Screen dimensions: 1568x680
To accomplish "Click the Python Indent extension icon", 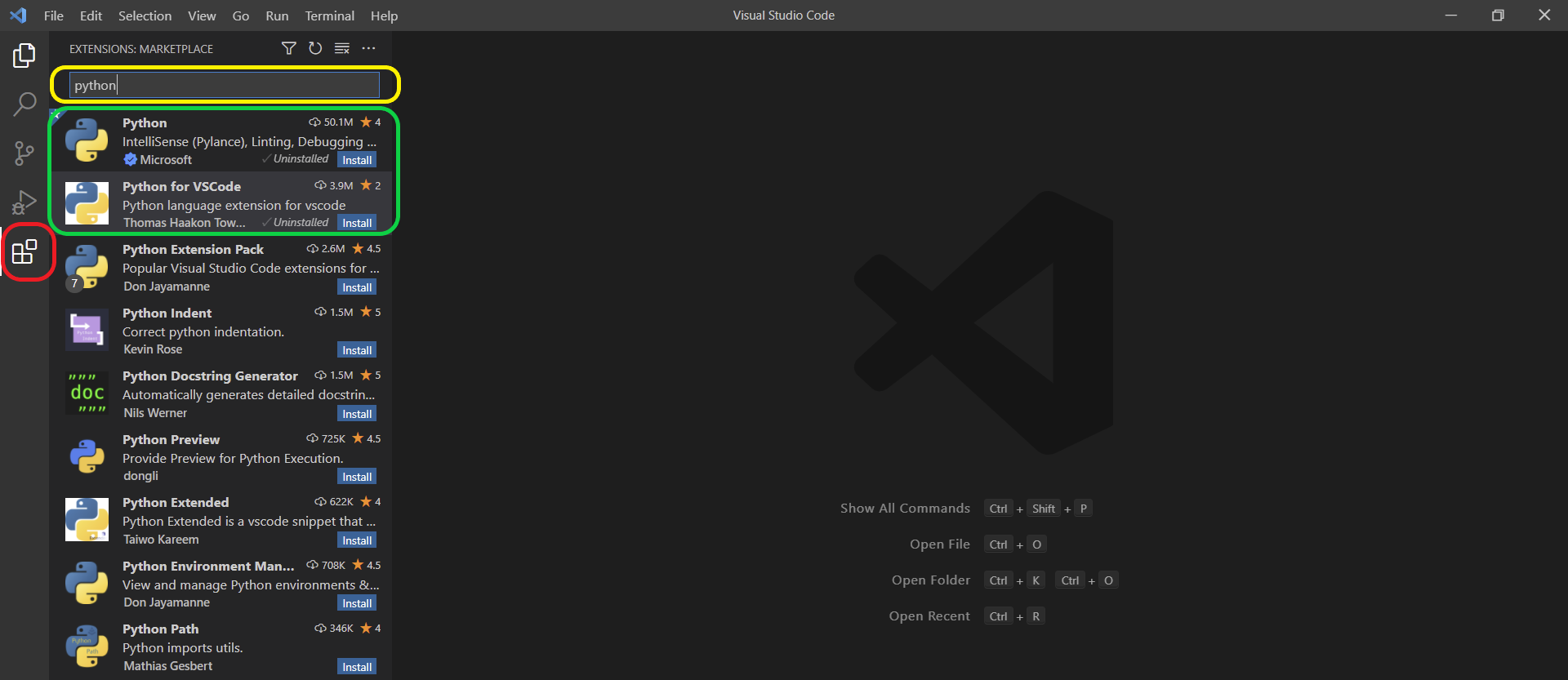I will 87,330.
